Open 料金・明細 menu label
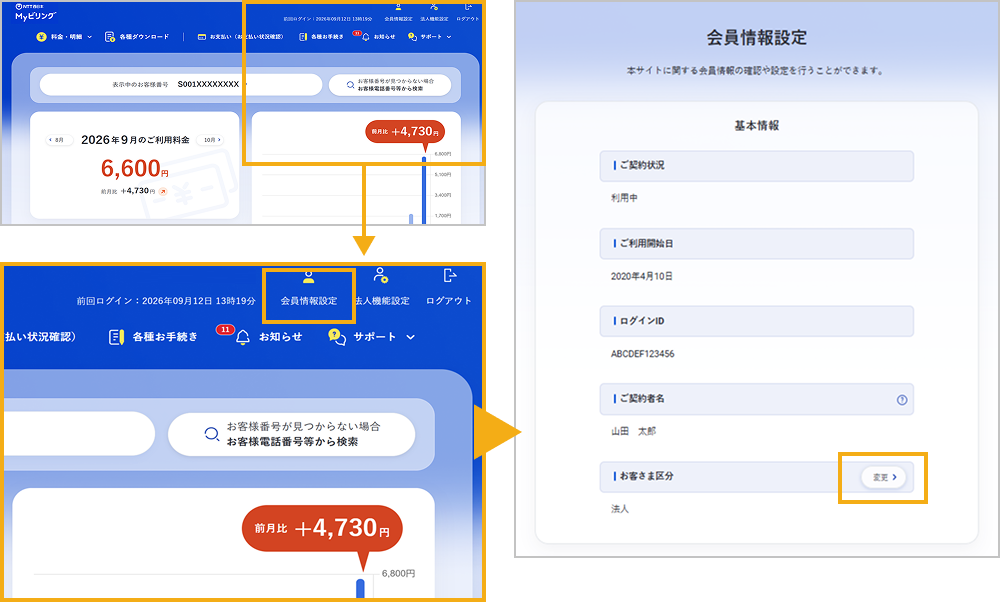Viewport: 1000px width, 602px height. pyautogui.click(x=66, y=37)
